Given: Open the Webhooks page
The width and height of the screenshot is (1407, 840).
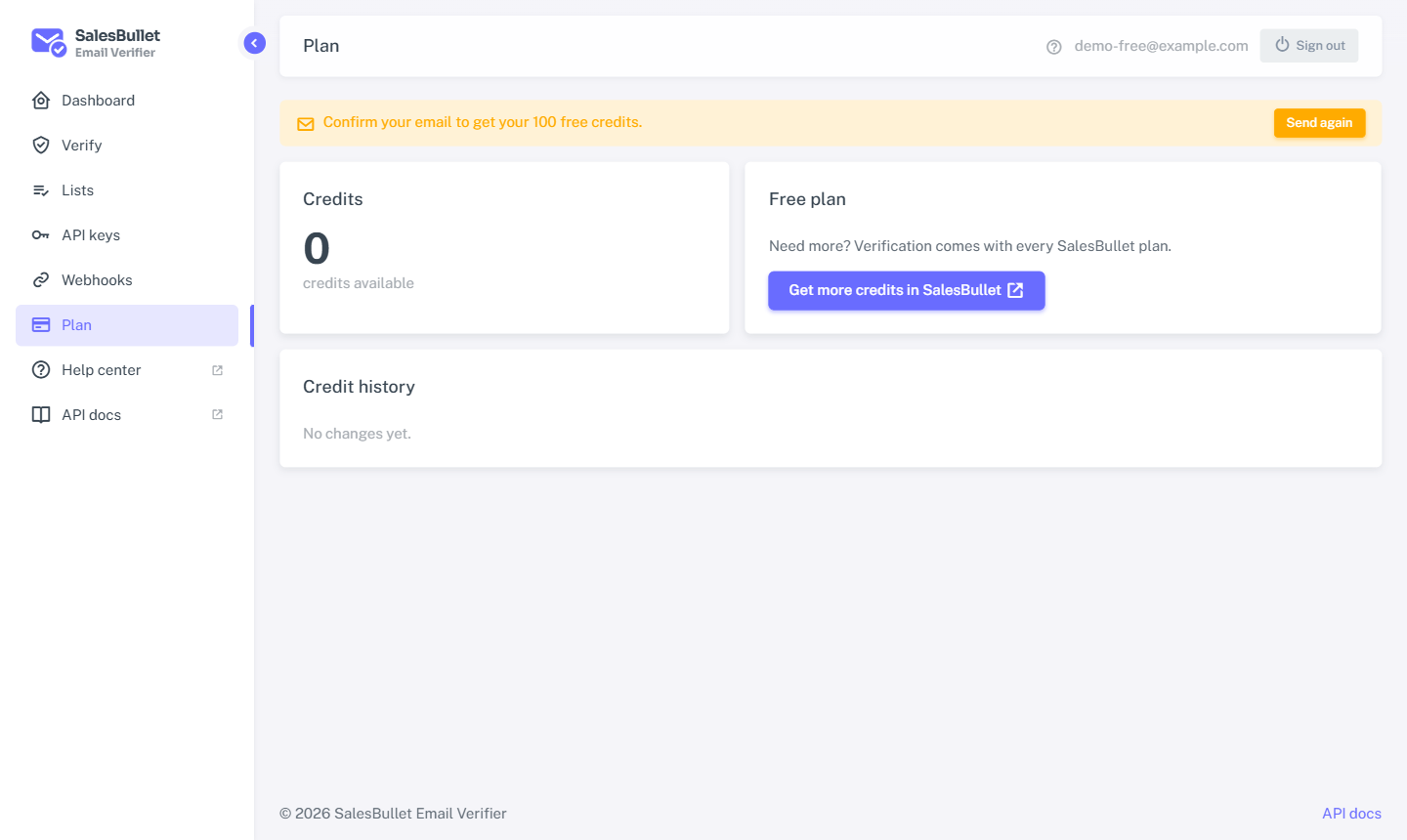Looking at the screenshot, I should pyautogui.click(x=127, y=280).
